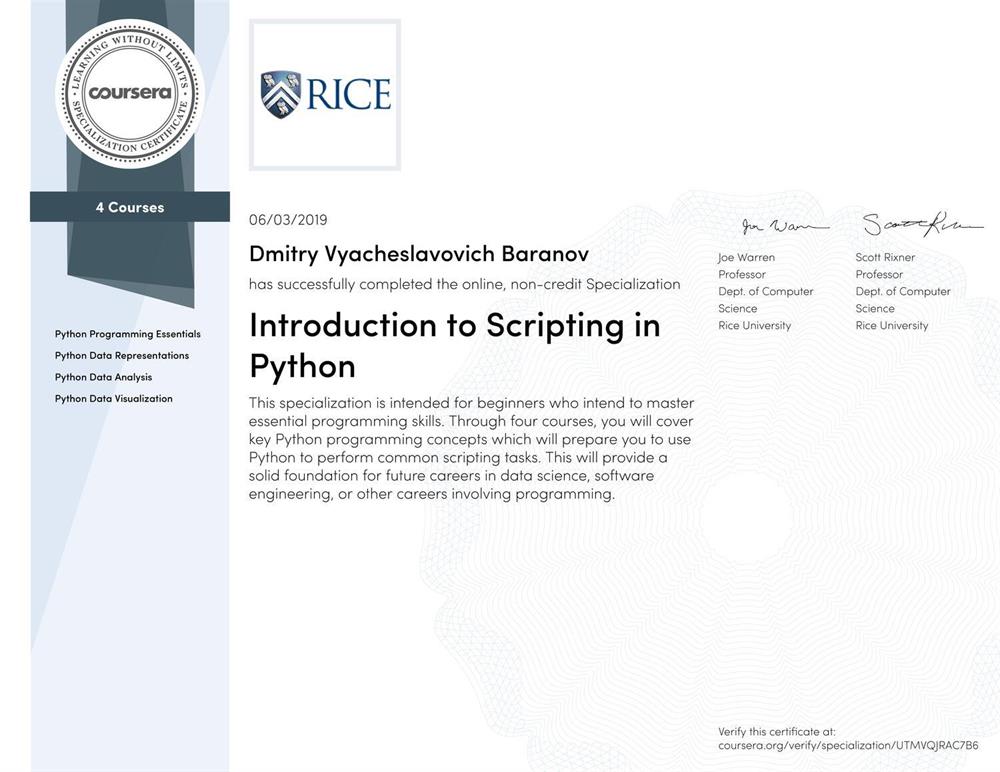The width and height of the screenshot is (1000, 772).
Task: Click the "Introduction to Scripting in Python" title
Action: (454, 345)
